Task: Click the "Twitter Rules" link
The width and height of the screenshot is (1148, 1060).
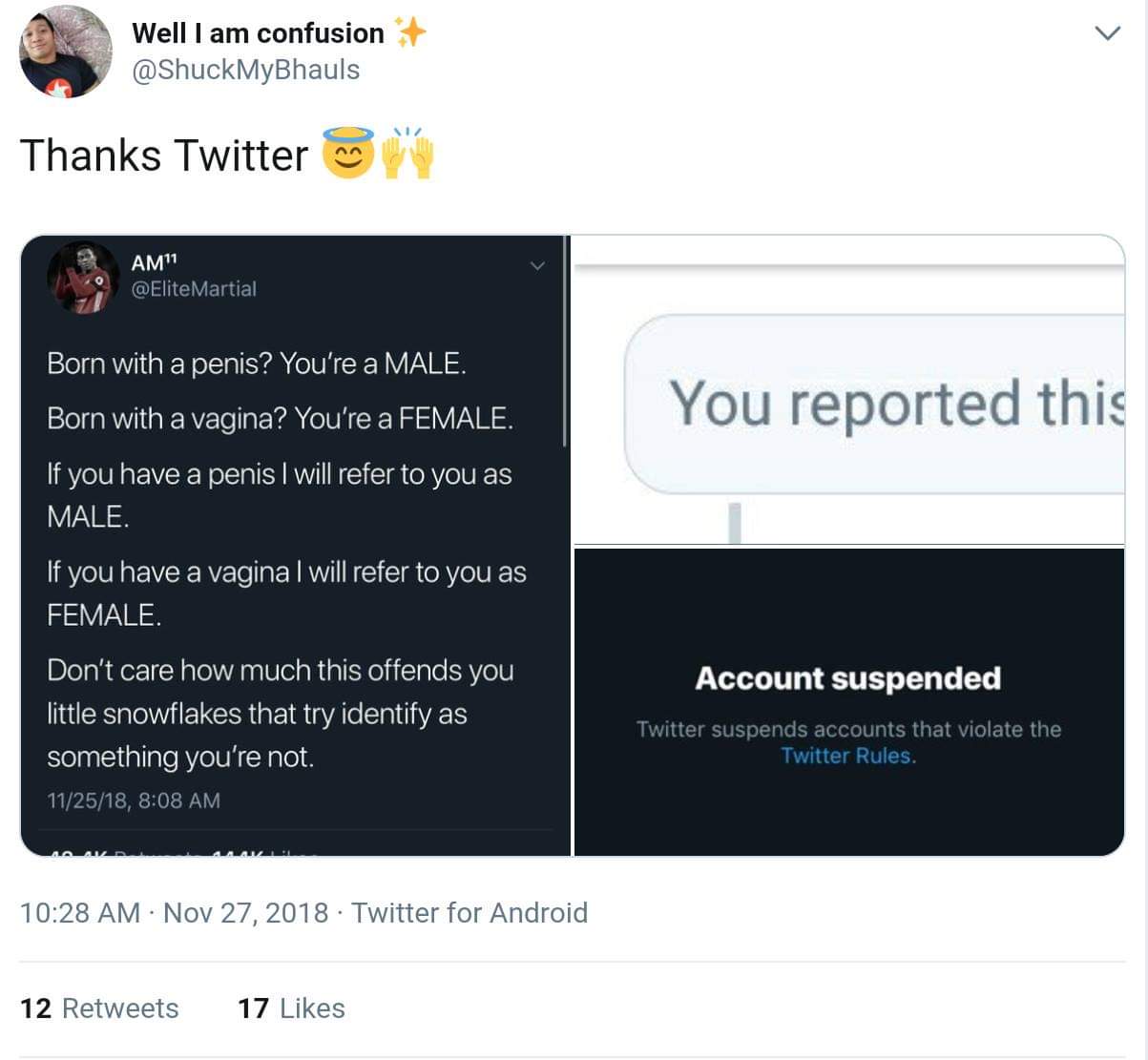Action: [x=847, y=756]
